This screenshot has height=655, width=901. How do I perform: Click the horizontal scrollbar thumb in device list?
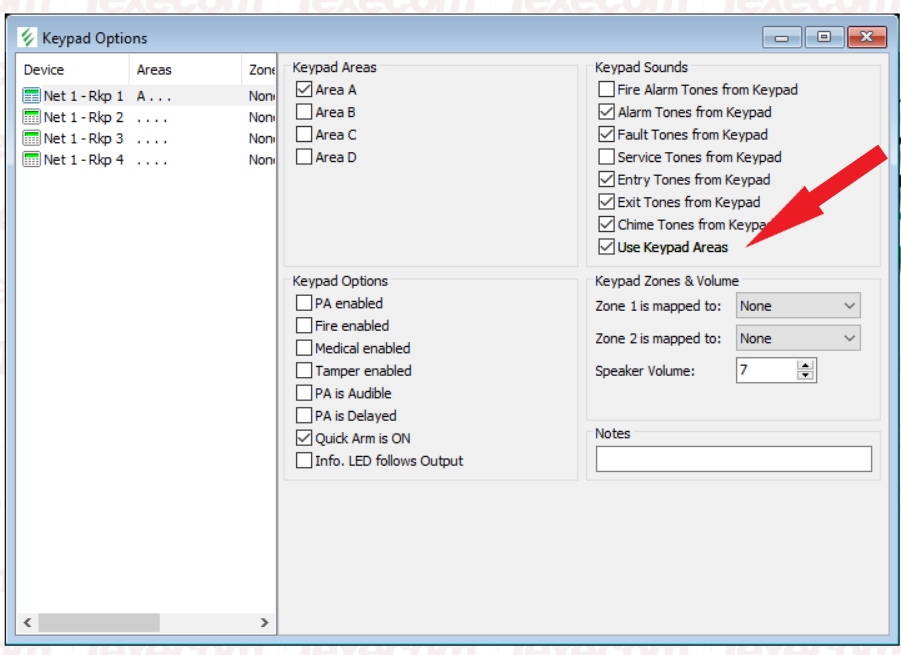[x=98, y=622]
